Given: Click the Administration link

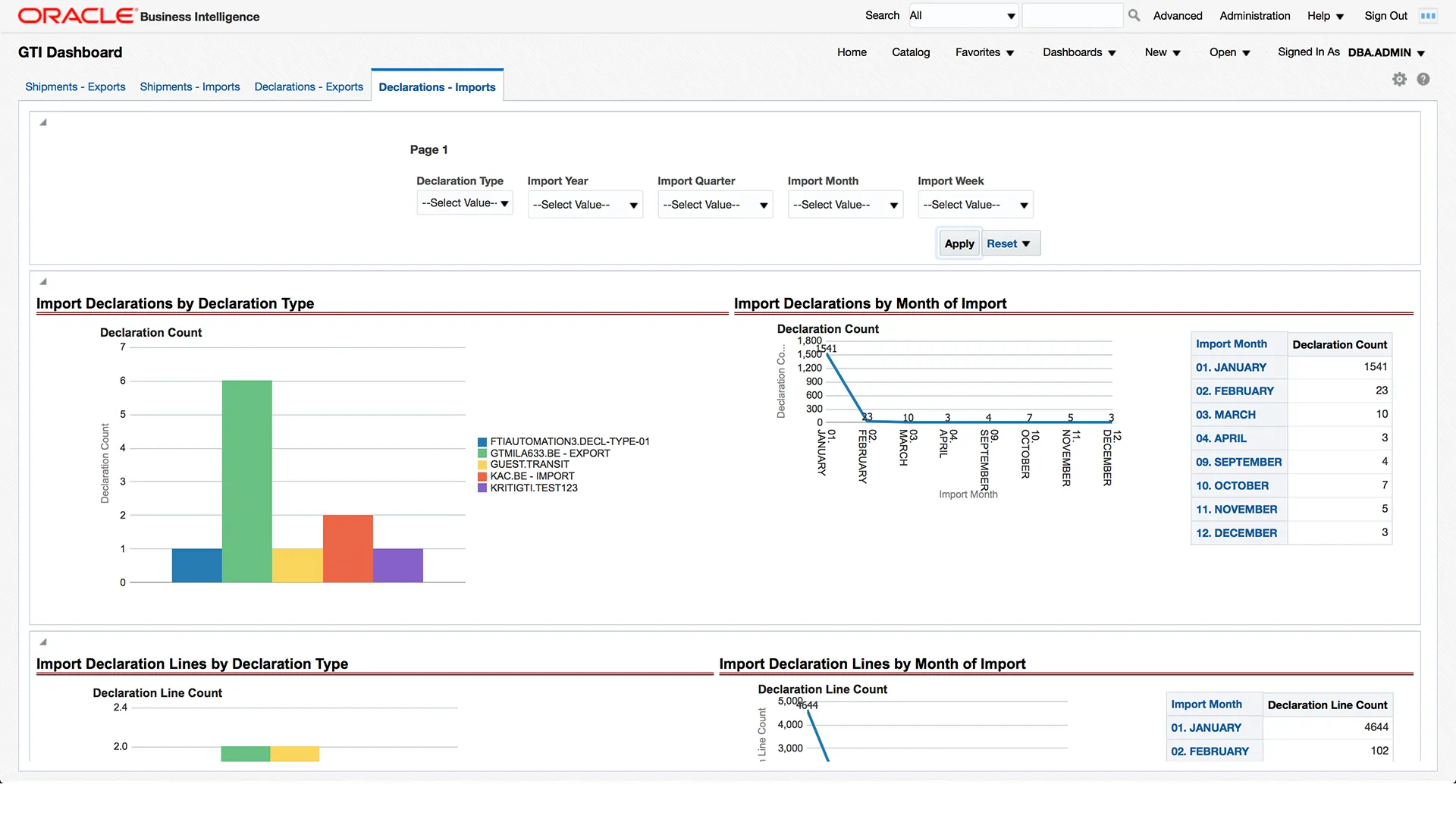Looking at the screenshot, I should 1254,16.
